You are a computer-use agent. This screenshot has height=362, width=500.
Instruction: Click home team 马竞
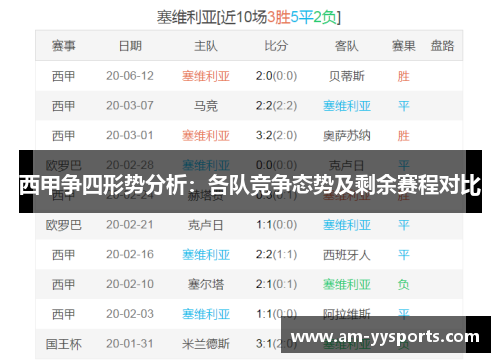(x=206, y=106)
